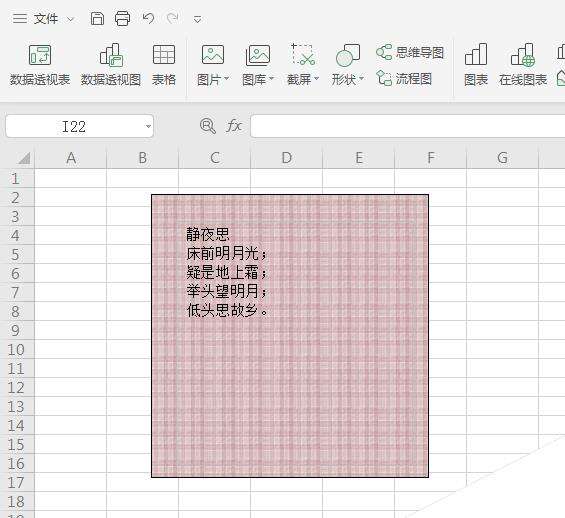Click the Print icon
This screenshot has width=565, height=518.
(x=123, y=18)
